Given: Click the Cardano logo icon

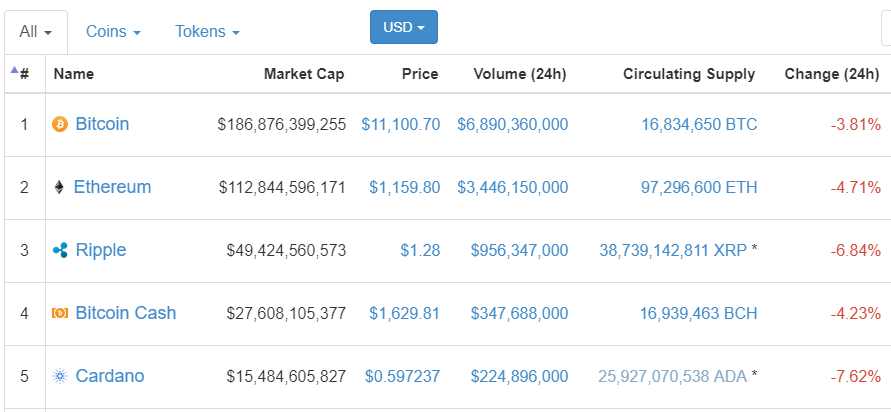Looking at the screenshot, I should [60, 376].
